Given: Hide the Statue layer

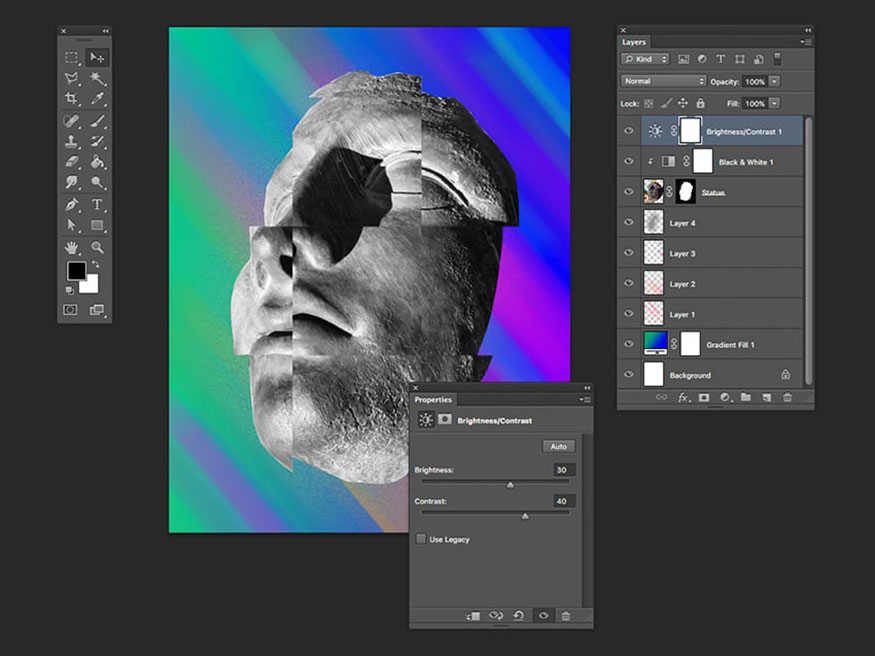Looking at the screenshot, I should pos(629,192).
